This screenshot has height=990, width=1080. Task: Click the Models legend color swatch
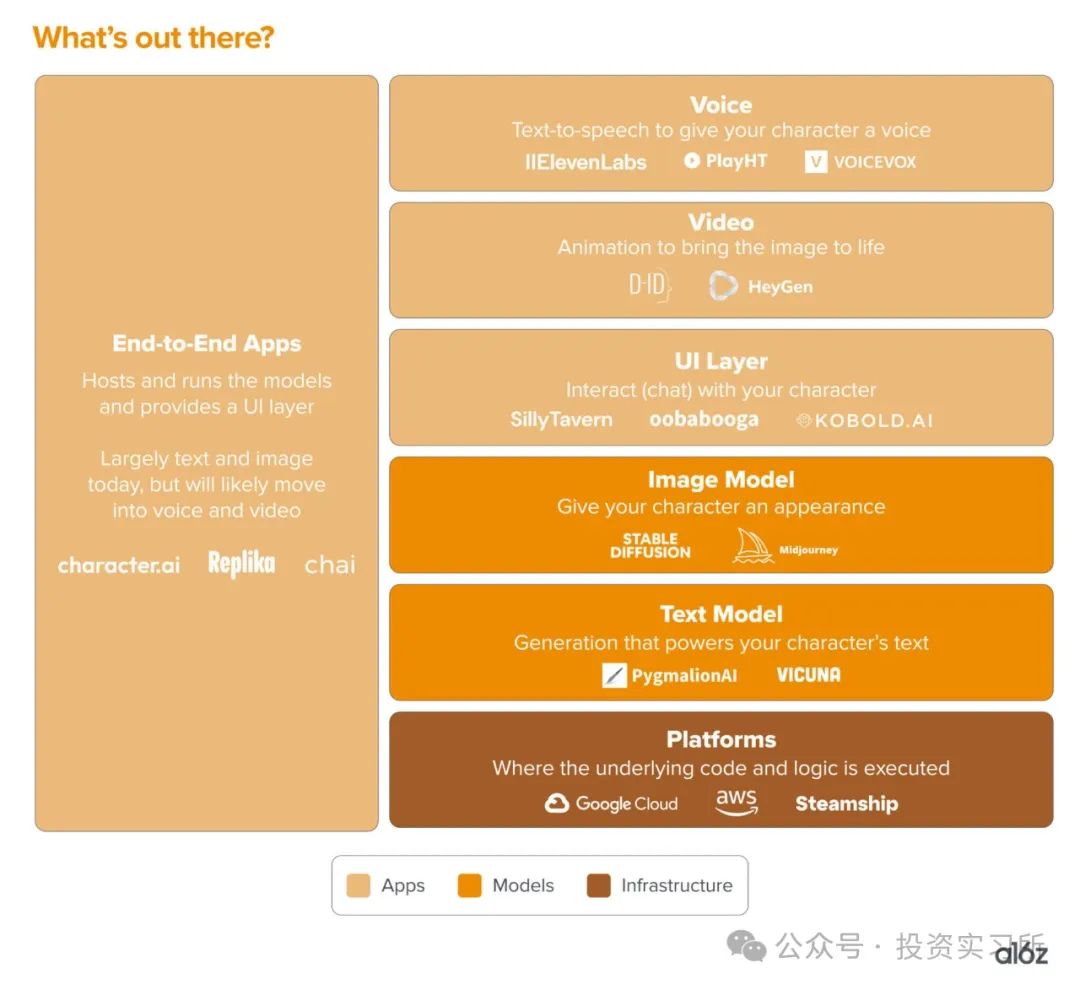pyautogui.click(x=470, y=885)
